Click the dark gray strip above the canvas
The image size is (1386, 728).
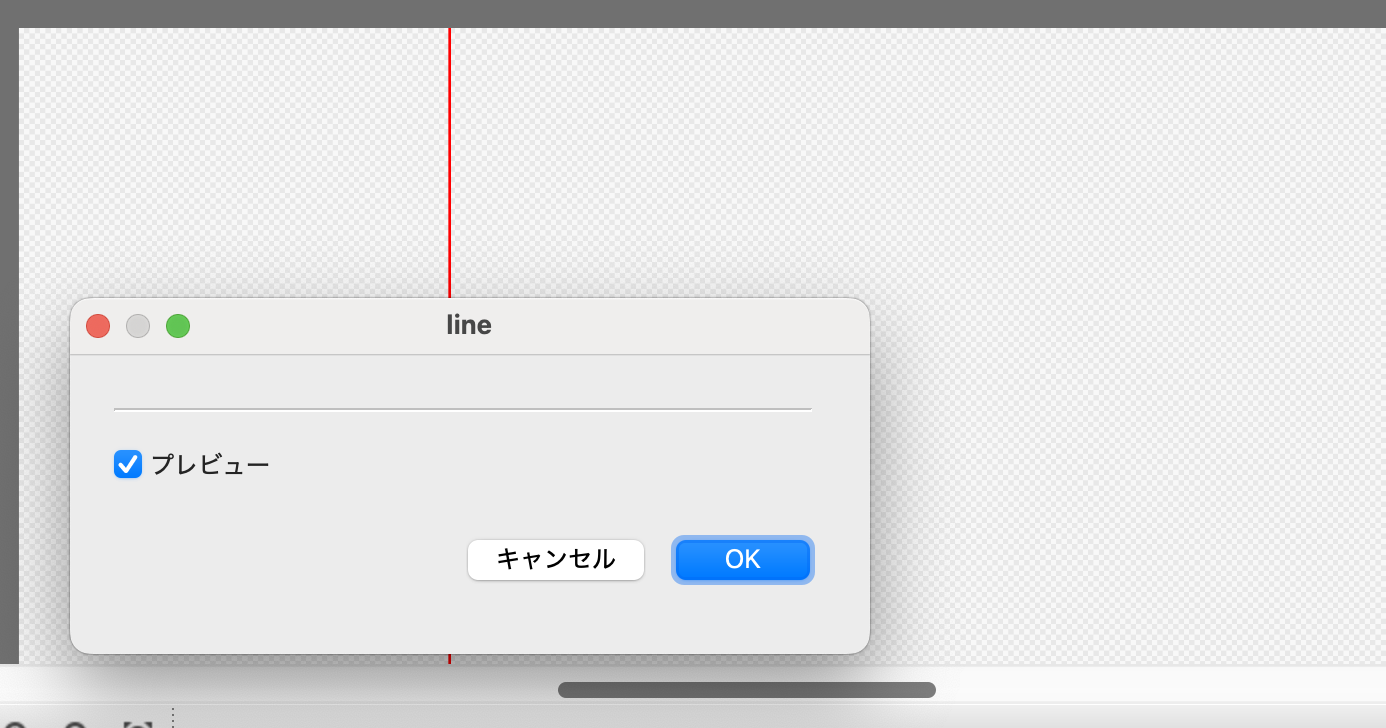click(700, 13)
